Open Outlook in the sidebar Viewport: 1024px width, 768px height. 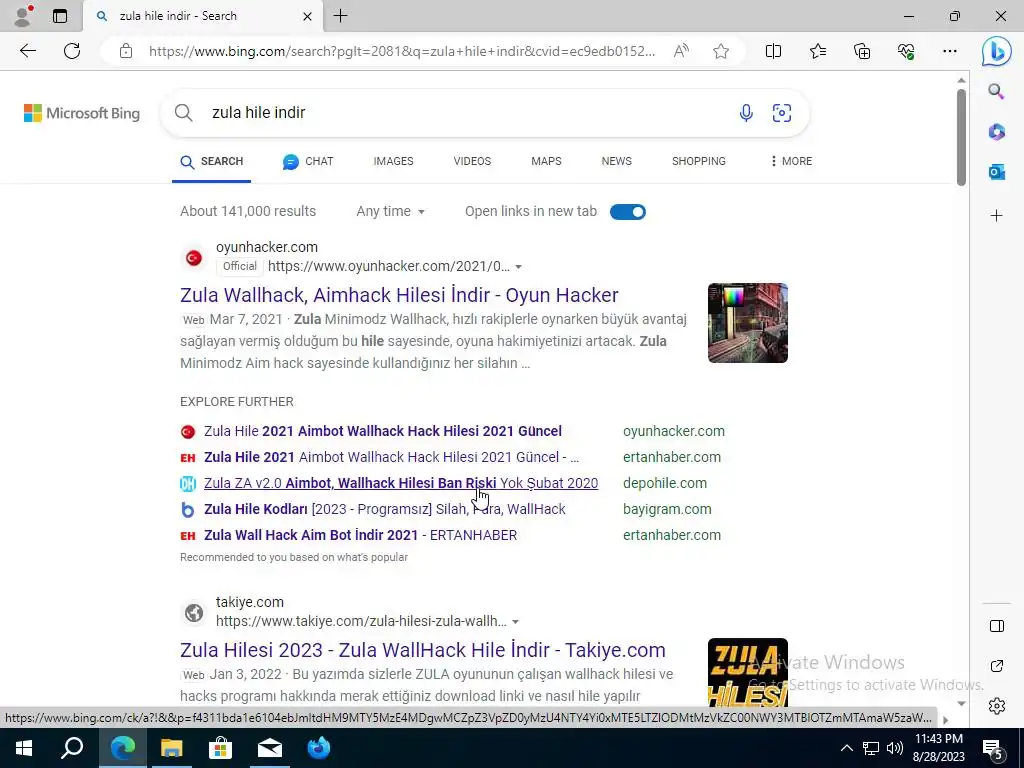[x=996, y=172]
